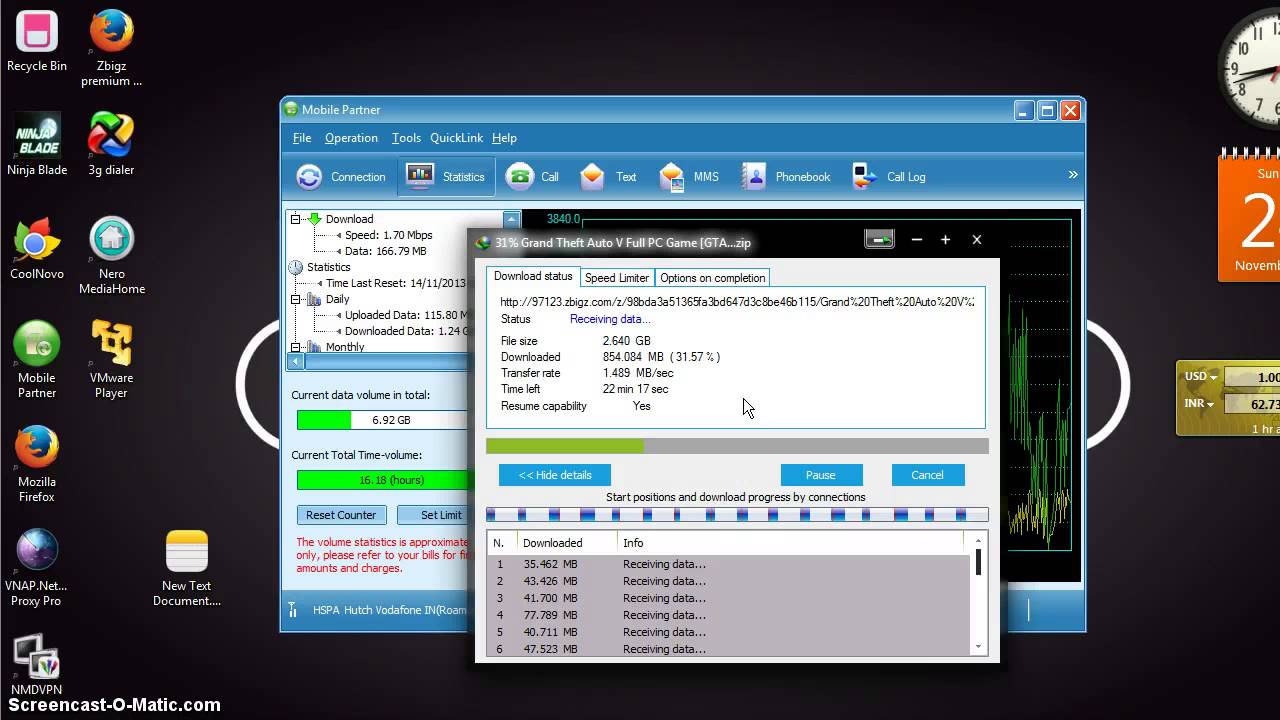Open the 3g dialer shortcut
The width and height of the screenshot is (1280, 720).
[111, 145]
